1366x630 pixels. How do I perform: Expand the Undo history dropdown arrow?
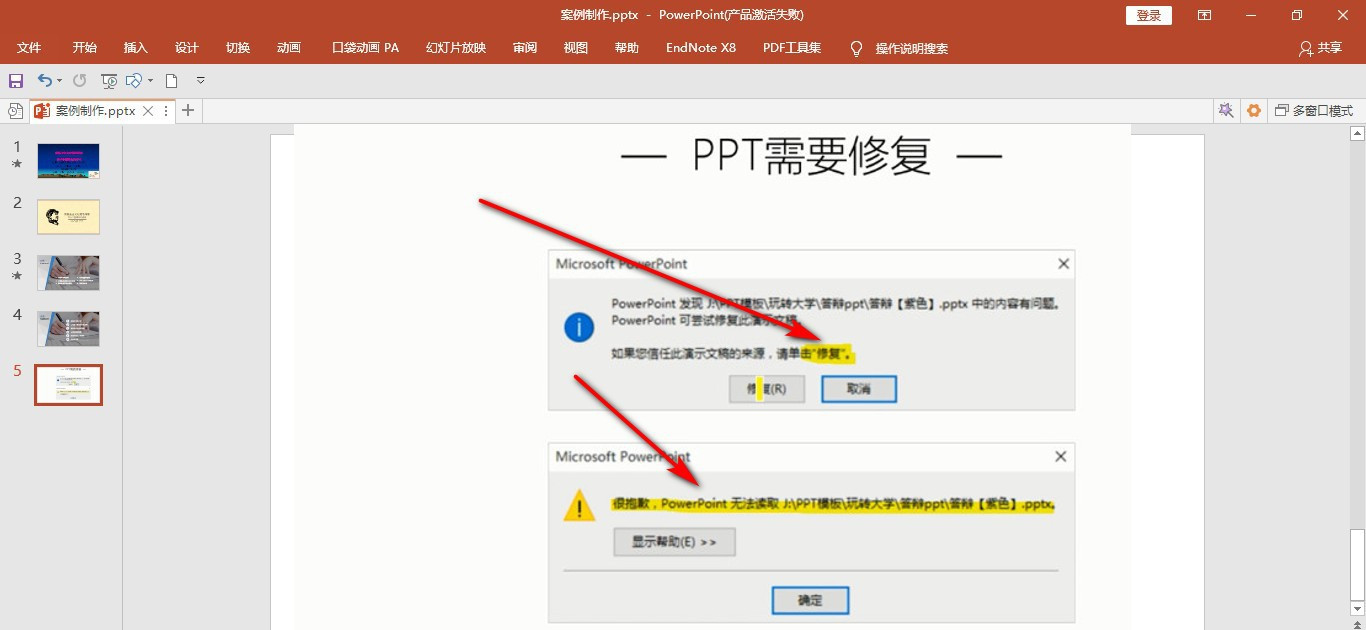point(59,81)
